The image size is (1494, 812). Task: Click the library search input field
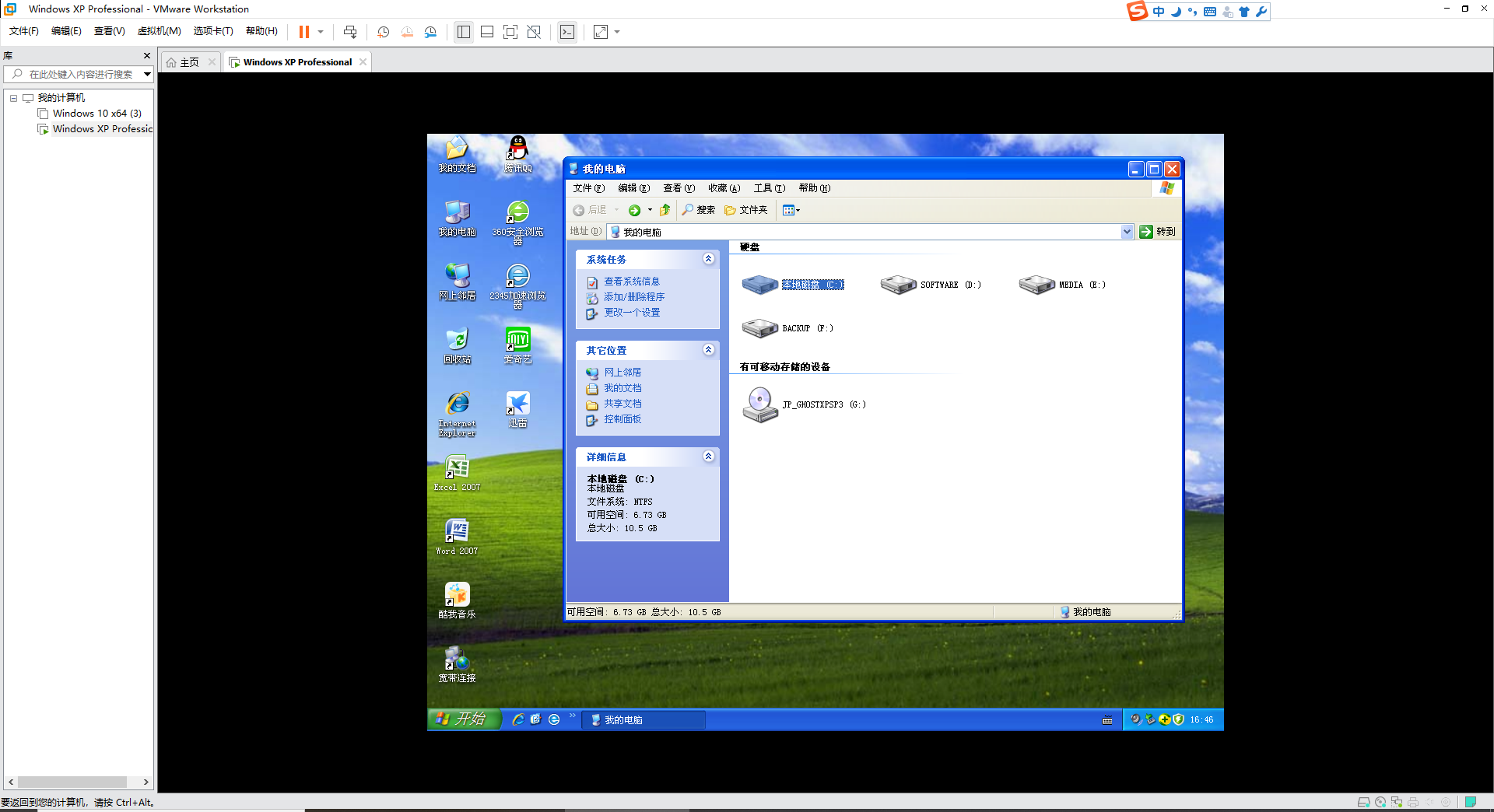(80, 75)
